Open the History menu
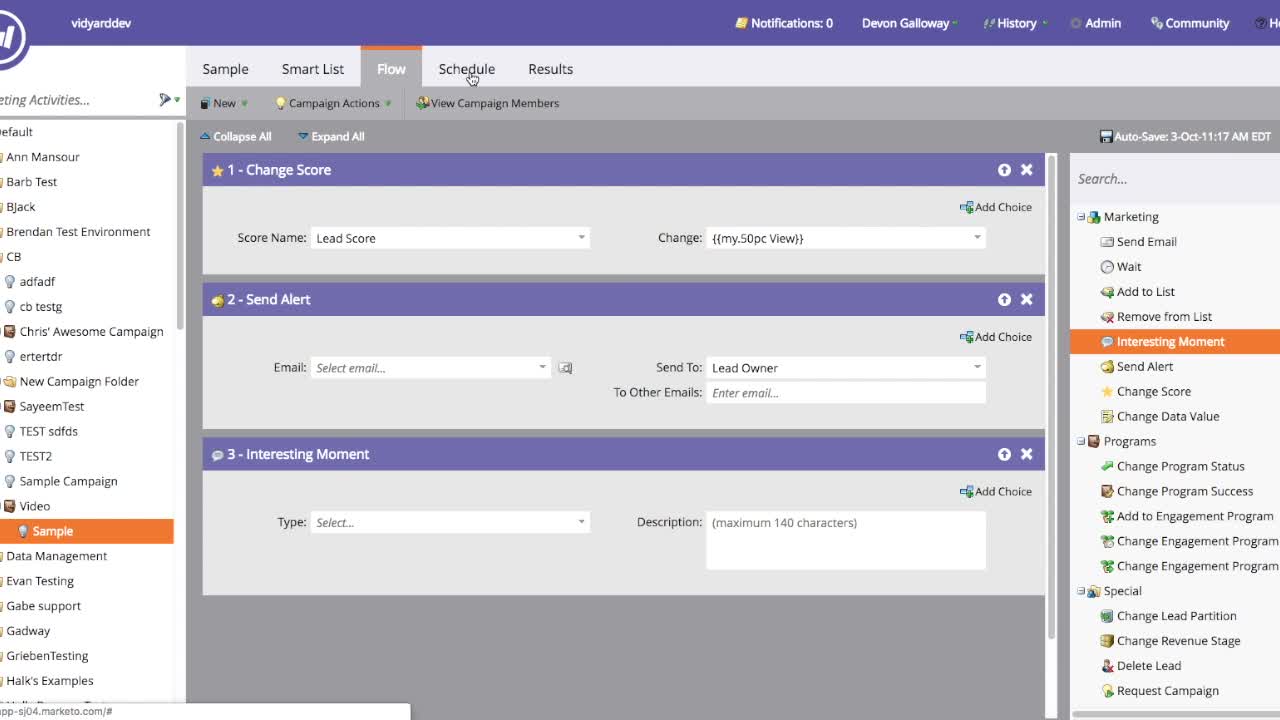 click(x=1016, y=23)
